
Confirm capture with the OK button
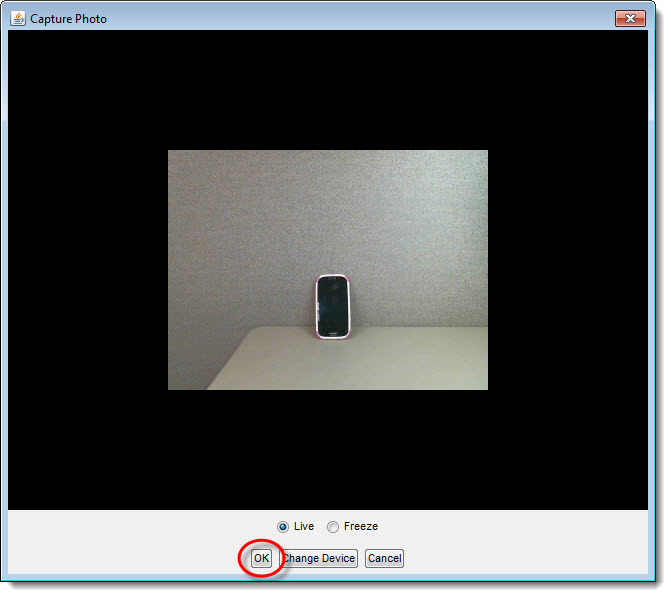coord(261,558)
